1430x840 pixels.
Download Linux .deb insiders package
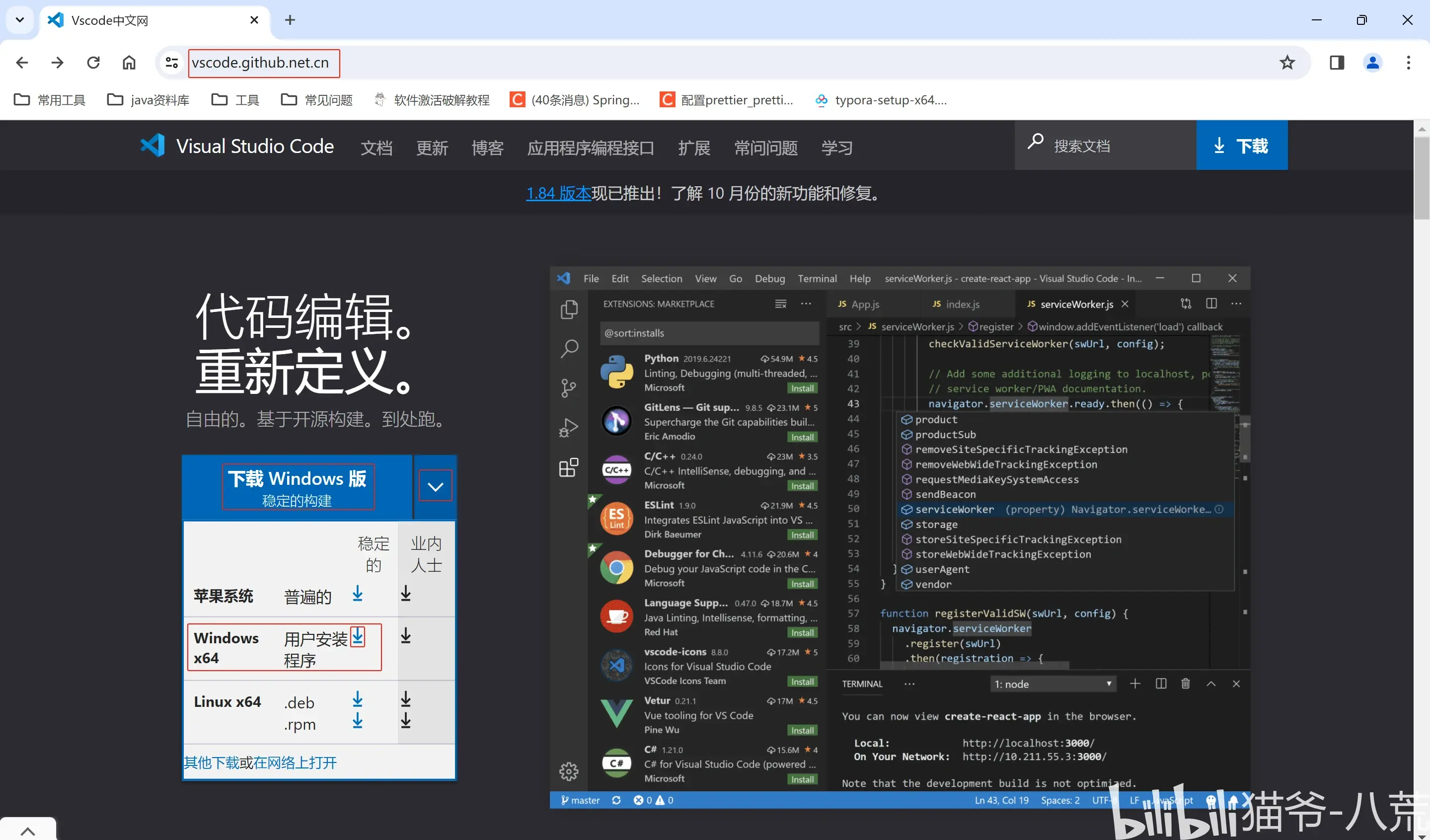pyautogui.click(x=406, y=699)
